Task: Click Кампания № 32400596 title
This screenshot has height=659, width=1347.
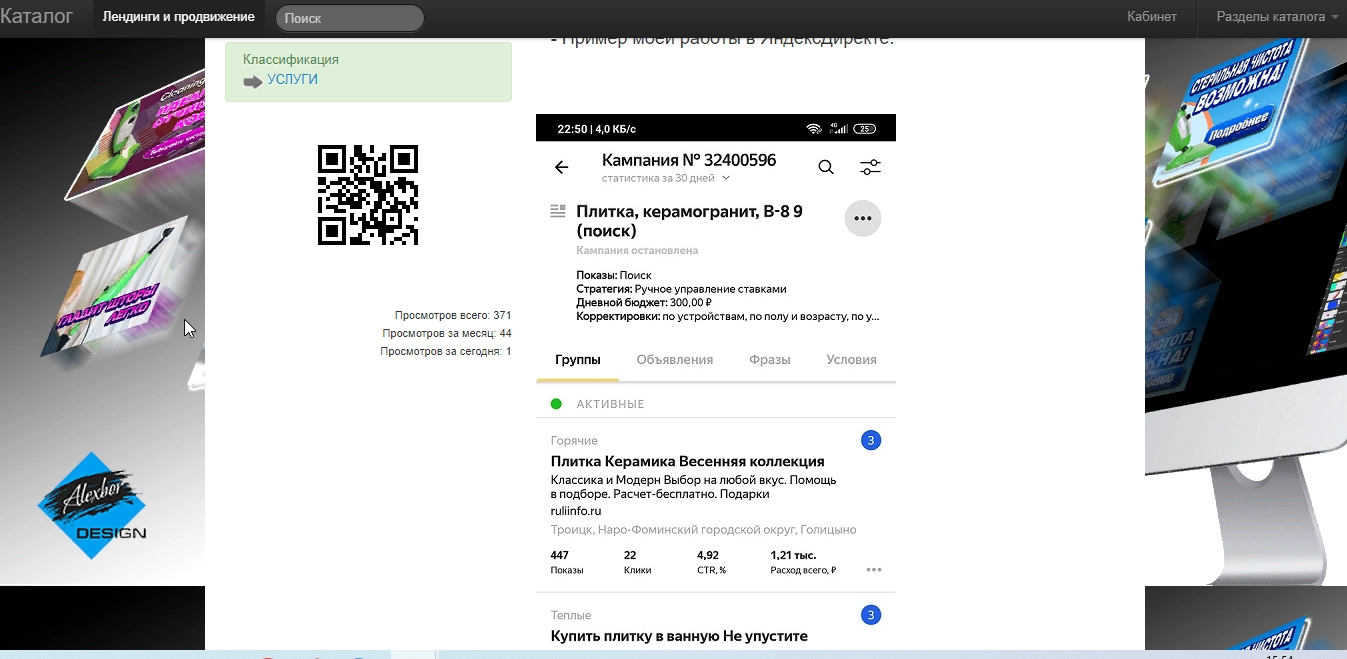Action: [x=689, y=160]
